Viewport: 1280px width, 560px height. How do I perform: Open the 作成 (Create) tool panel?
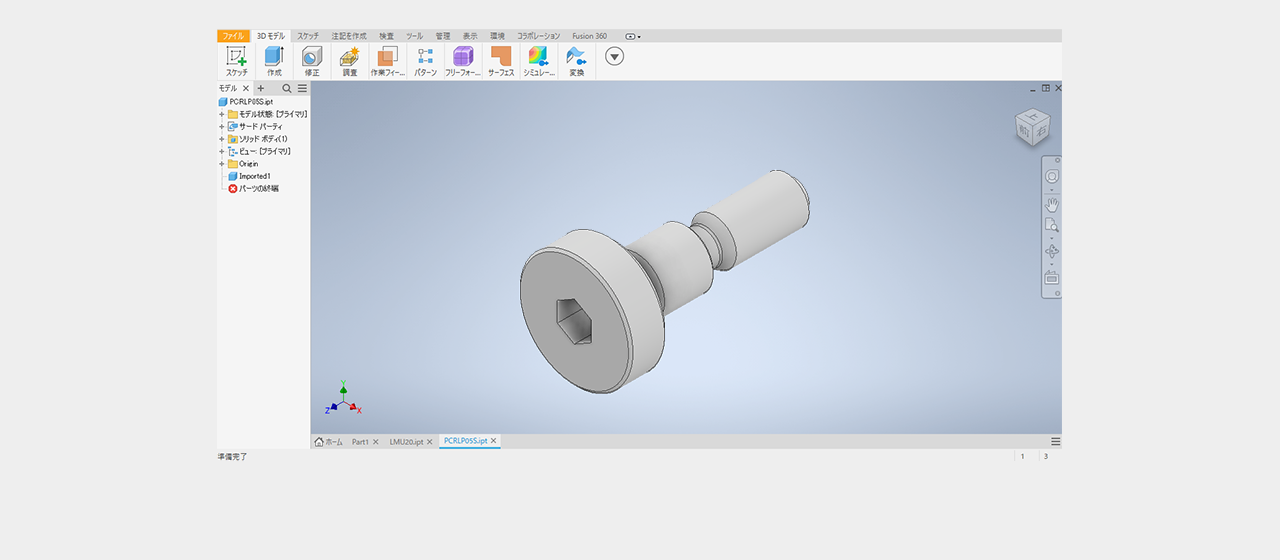click(274, 57)
